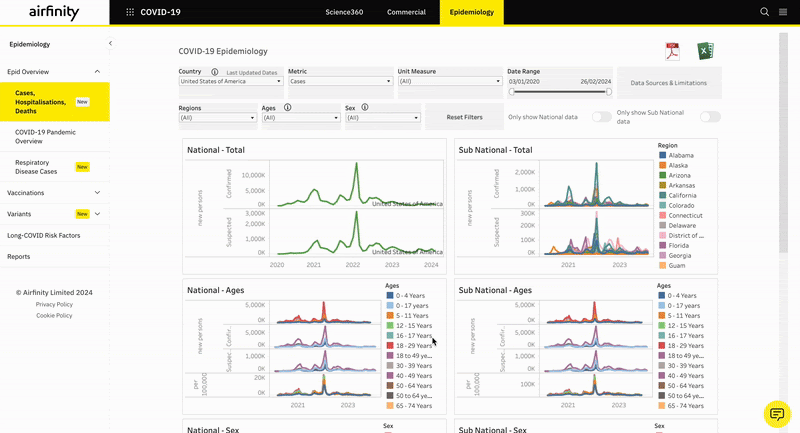
Task: Click the Country info icon
Action: [x=215, y=72]
